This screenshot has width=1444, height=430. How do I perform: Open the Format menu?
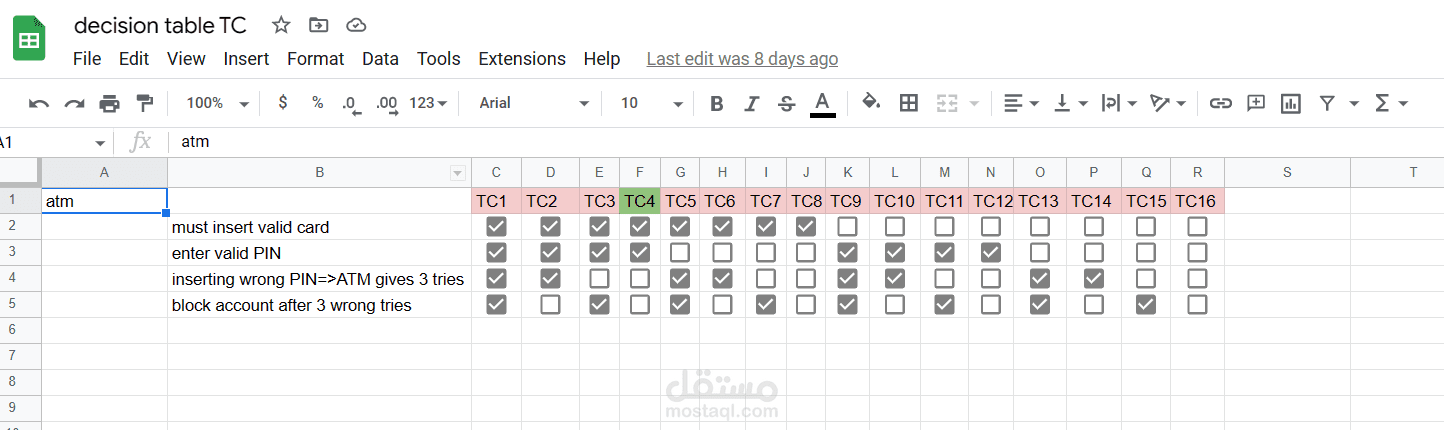315,59
